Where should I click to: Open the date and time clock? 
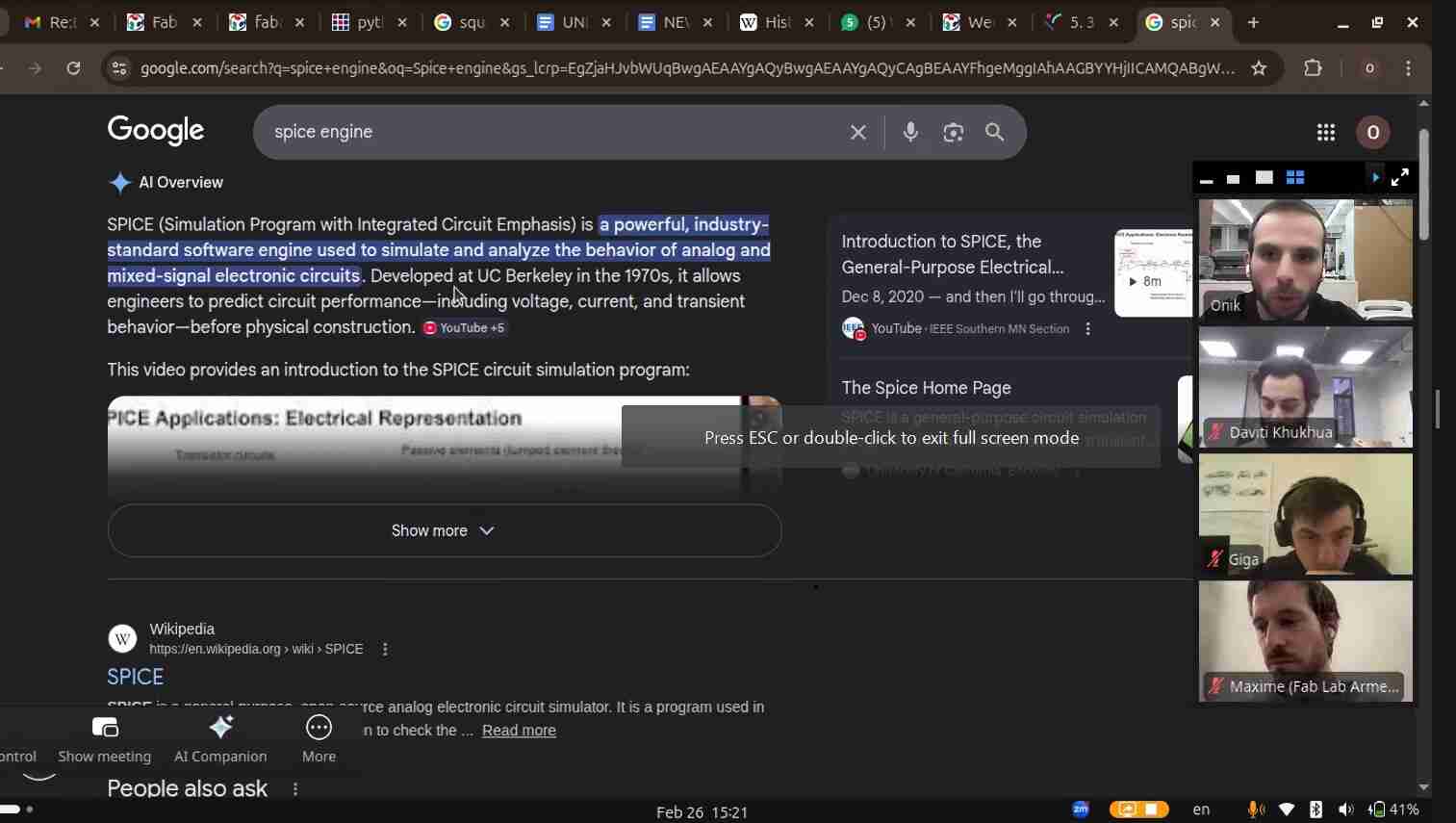click(702, 812)
